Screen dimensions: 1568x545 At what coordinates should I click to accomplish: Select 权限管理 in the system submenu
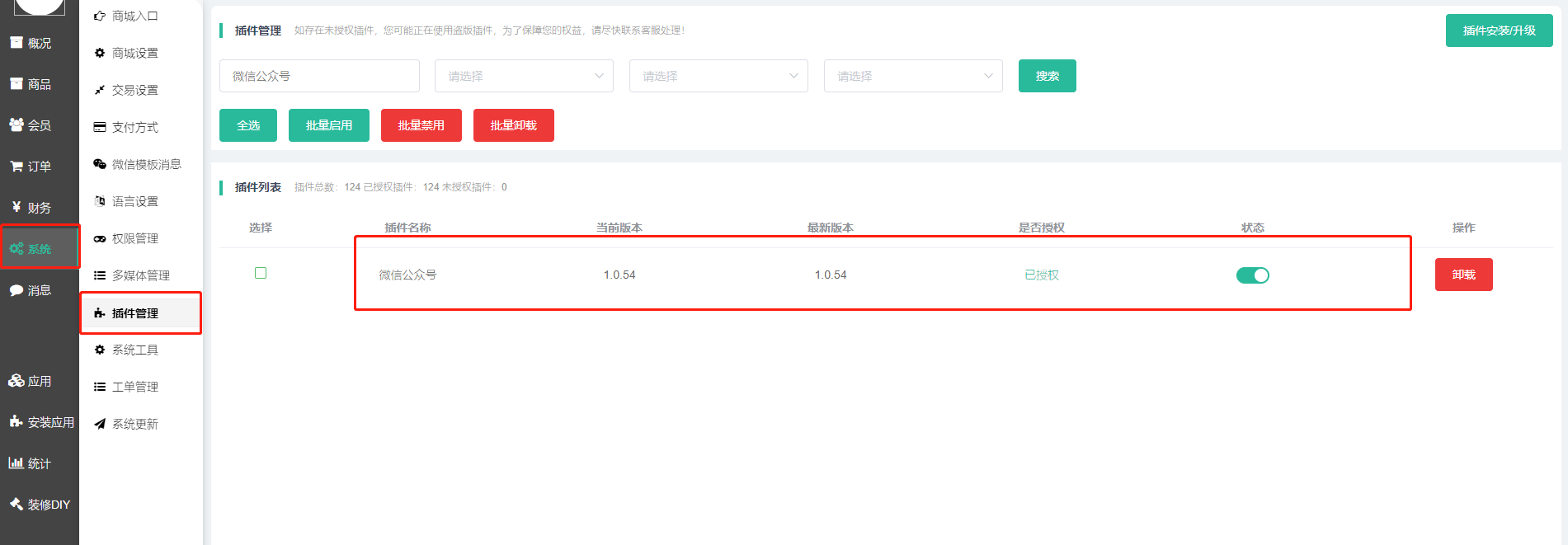click(135, 238)
